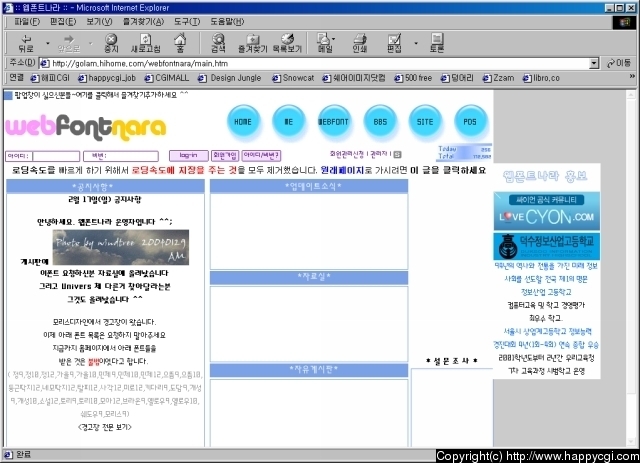The height and width of the screenshot is (463, 640).
Task: Open the Snowcat links bar shortcut
Action: pyautogui.click(x=293, y=78)
